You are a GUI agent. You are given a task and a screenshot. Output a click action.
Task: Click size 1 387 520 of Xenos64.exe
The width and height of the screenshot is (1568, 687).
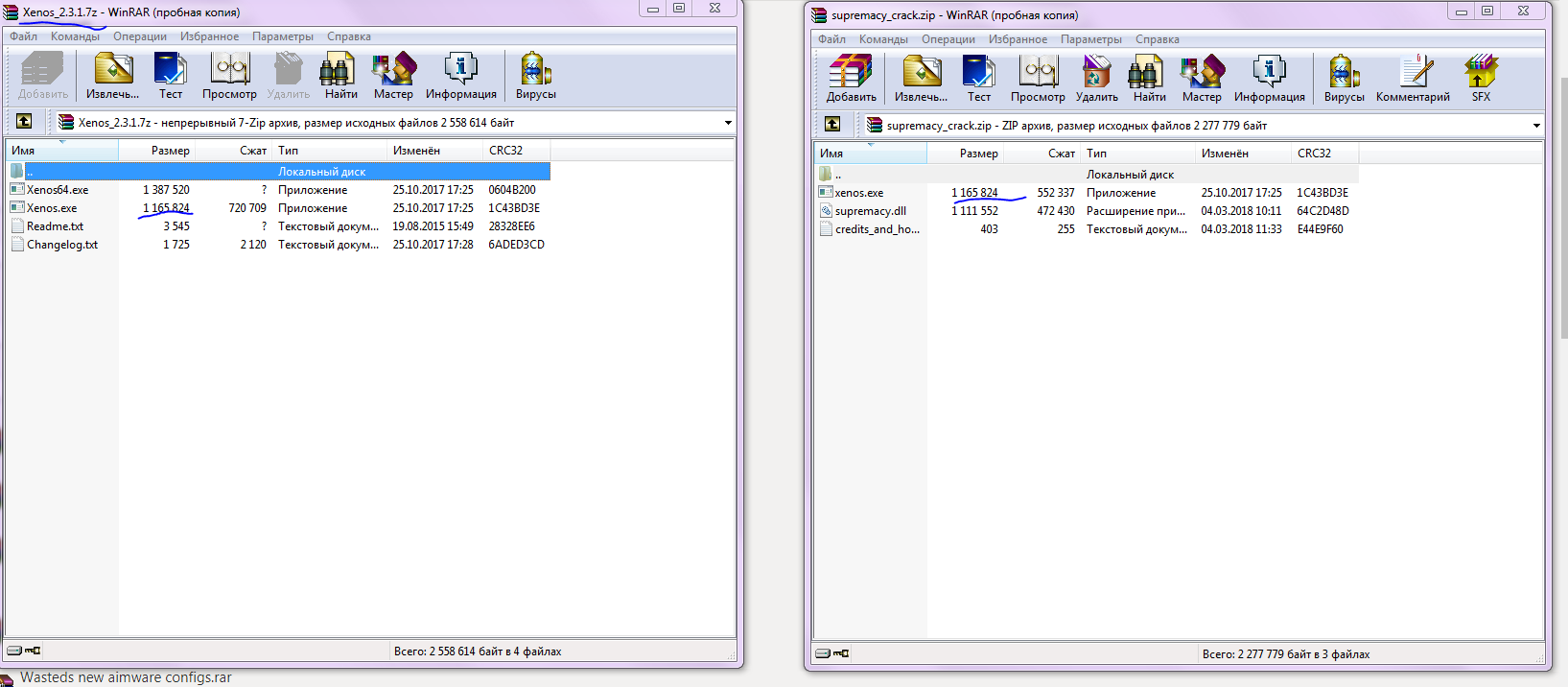166,190
